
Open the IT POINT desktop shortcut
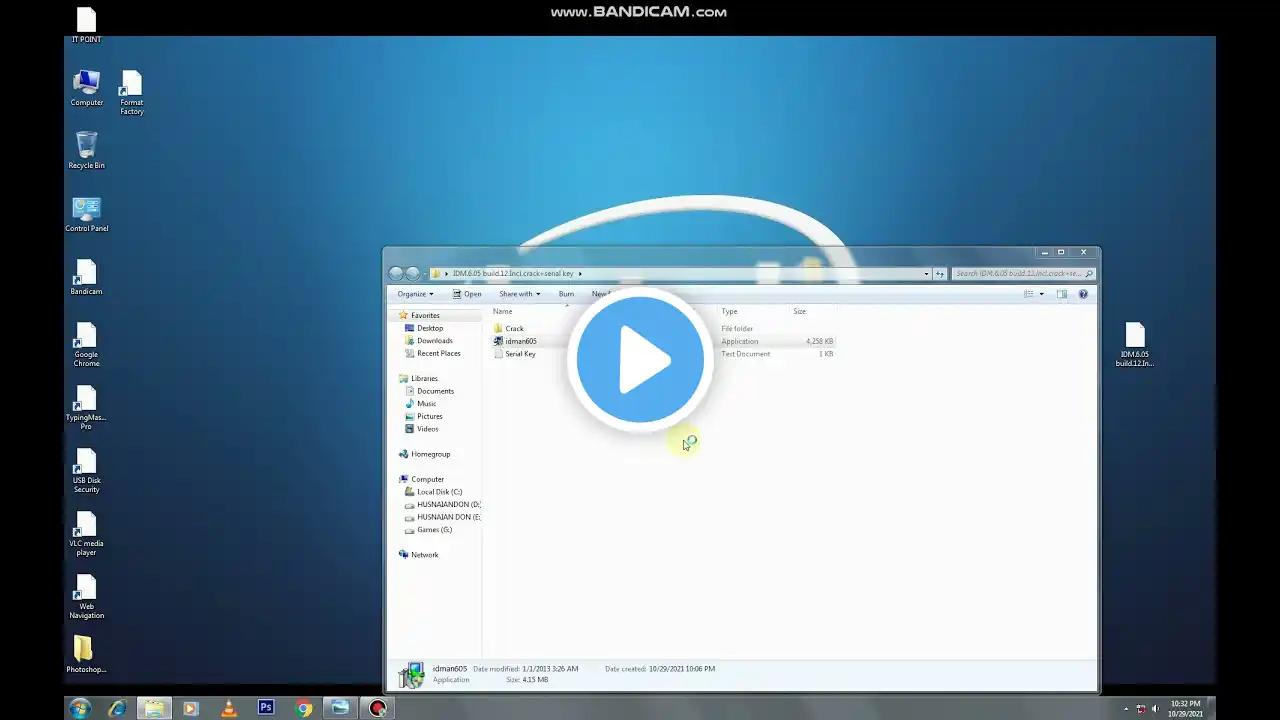pos(86,26)
